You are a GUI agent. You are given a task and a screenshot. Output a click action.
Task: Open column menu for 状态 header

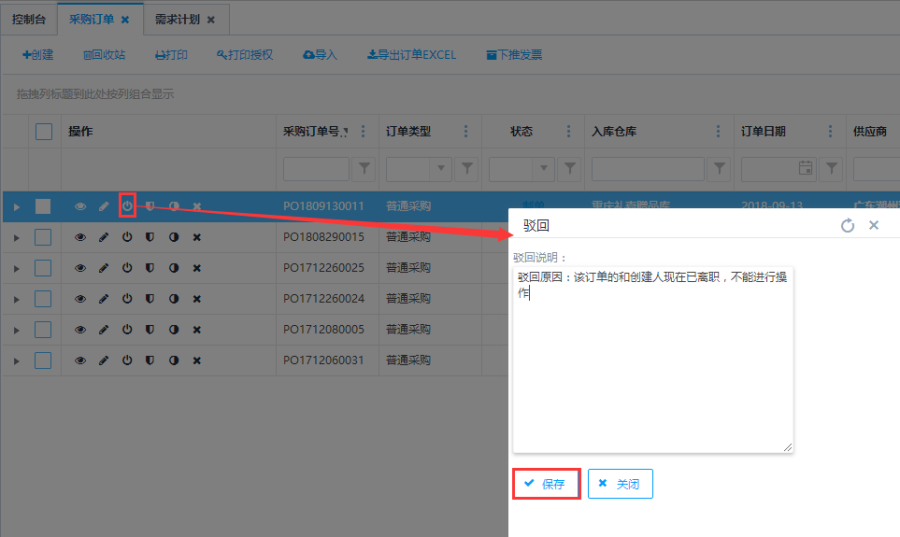pos(569,132)
